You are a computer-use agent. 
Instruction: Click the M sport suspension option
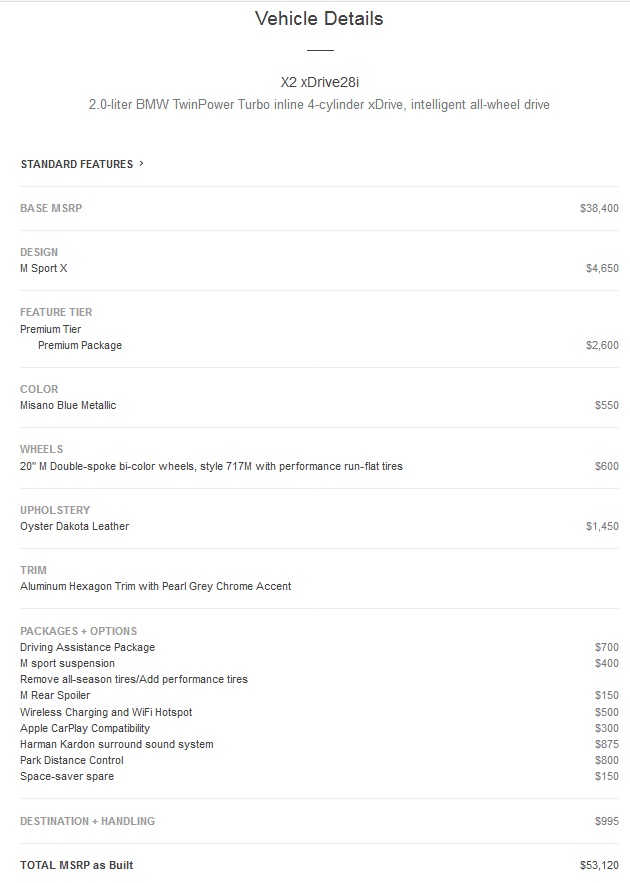(x=67, y=663)
